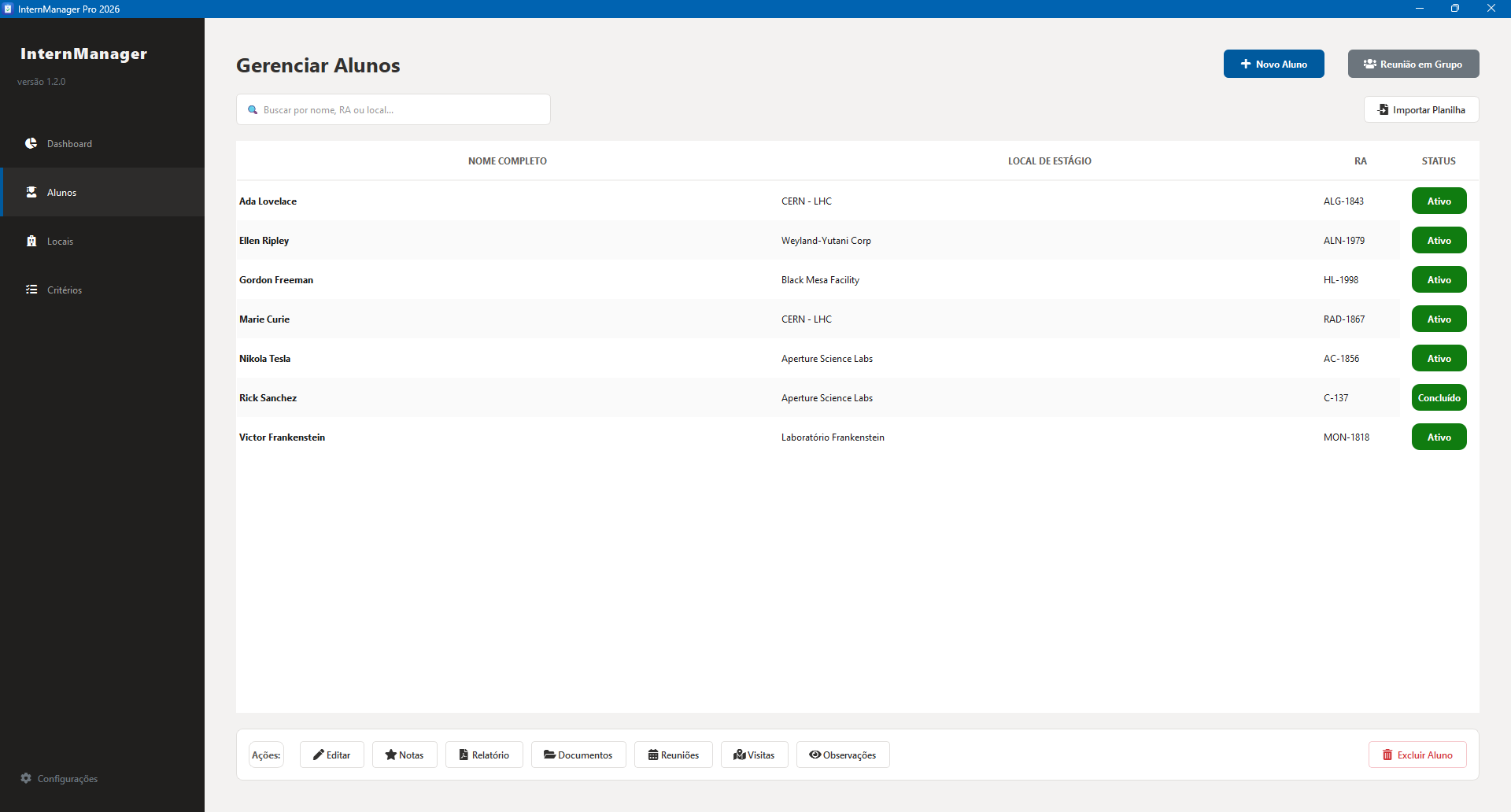Click Importar Planilha button
The height and width of the screenshot is (812, 1511).
pos(1420,109)
